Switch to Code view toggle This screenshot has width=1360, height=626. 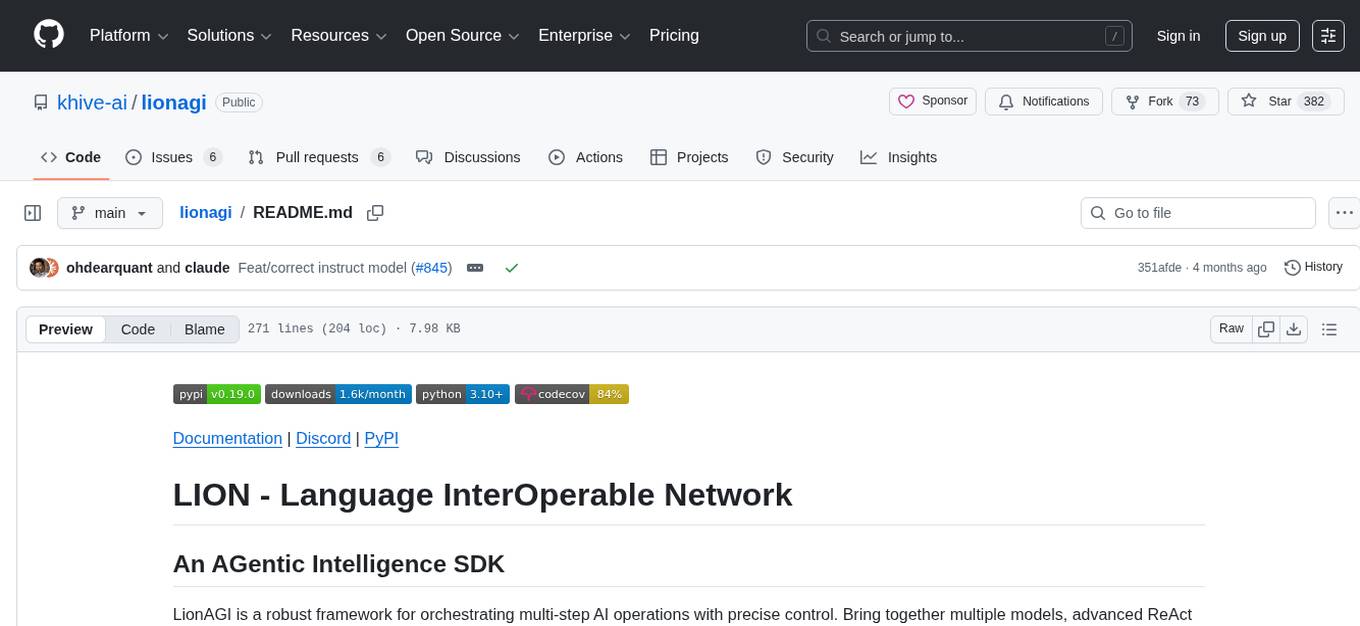(x=138, y=329)
